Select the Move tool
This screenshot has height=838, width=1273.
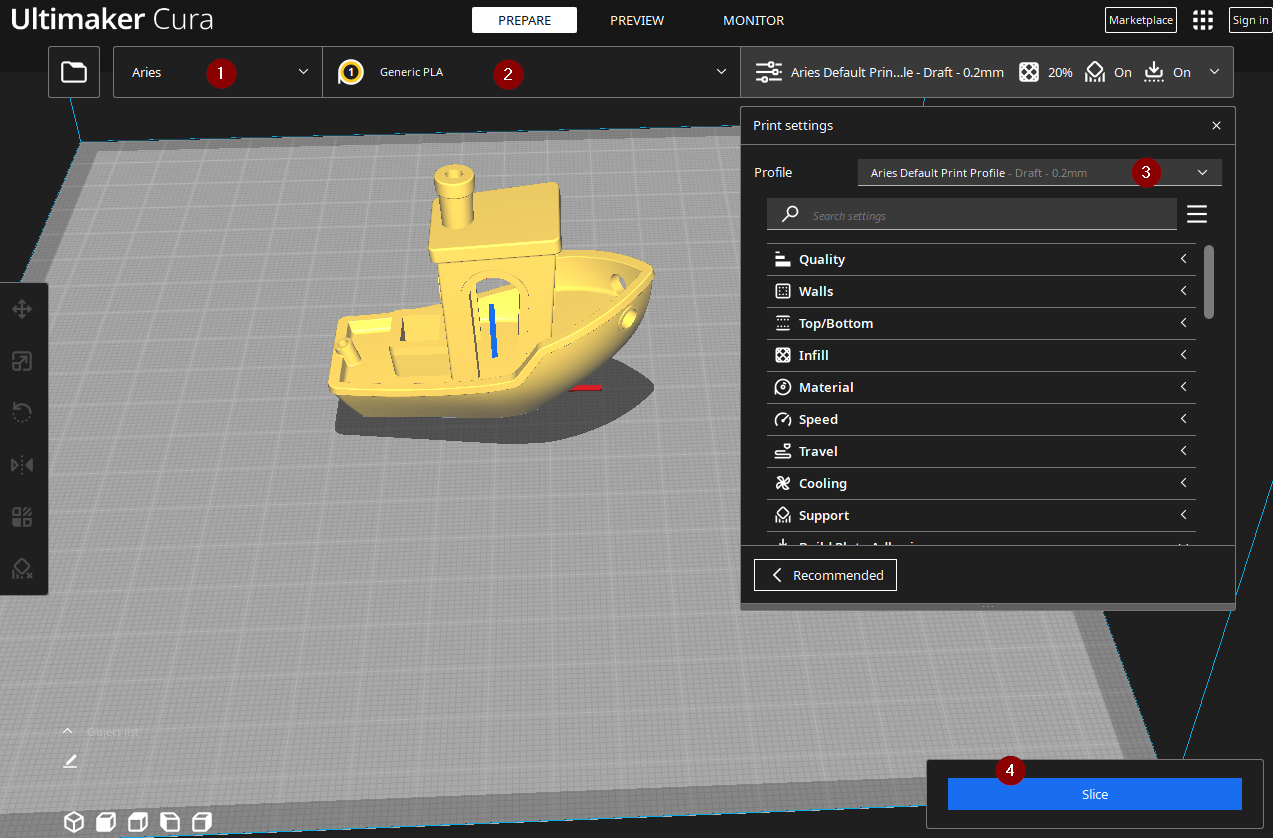pos(22,309)
